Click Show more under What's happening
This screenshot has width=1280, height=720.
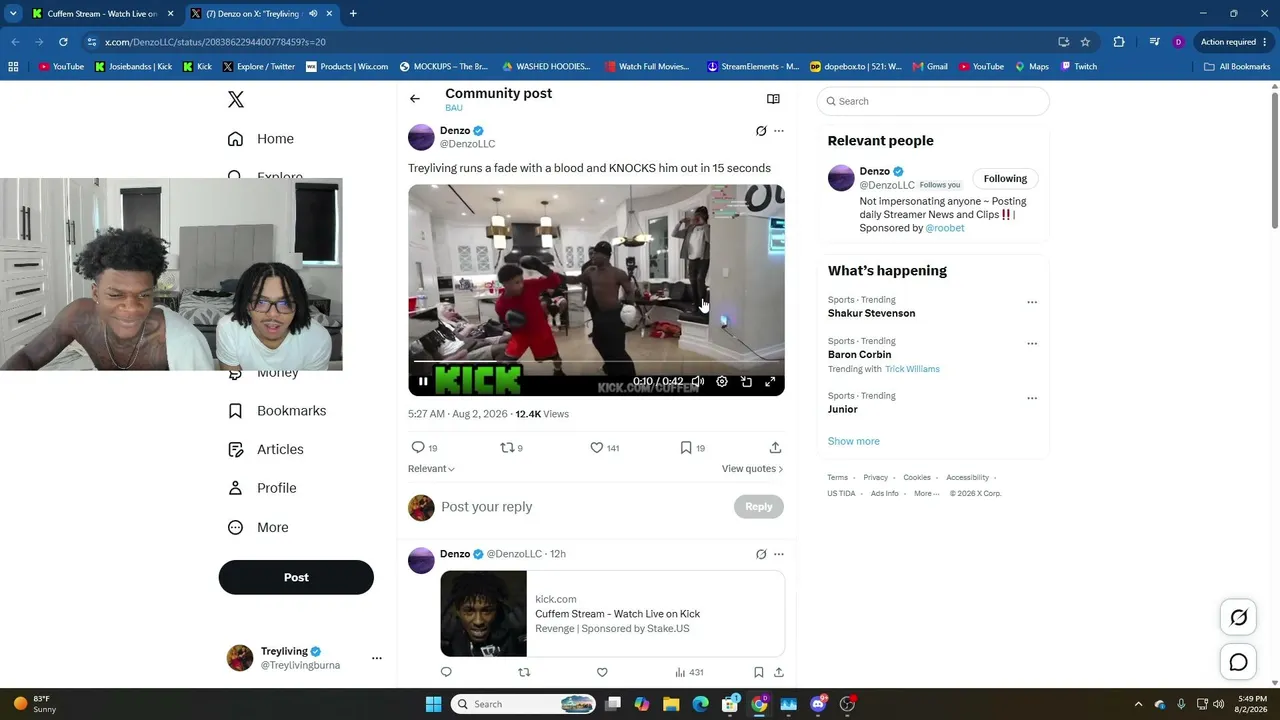[854, 441]
